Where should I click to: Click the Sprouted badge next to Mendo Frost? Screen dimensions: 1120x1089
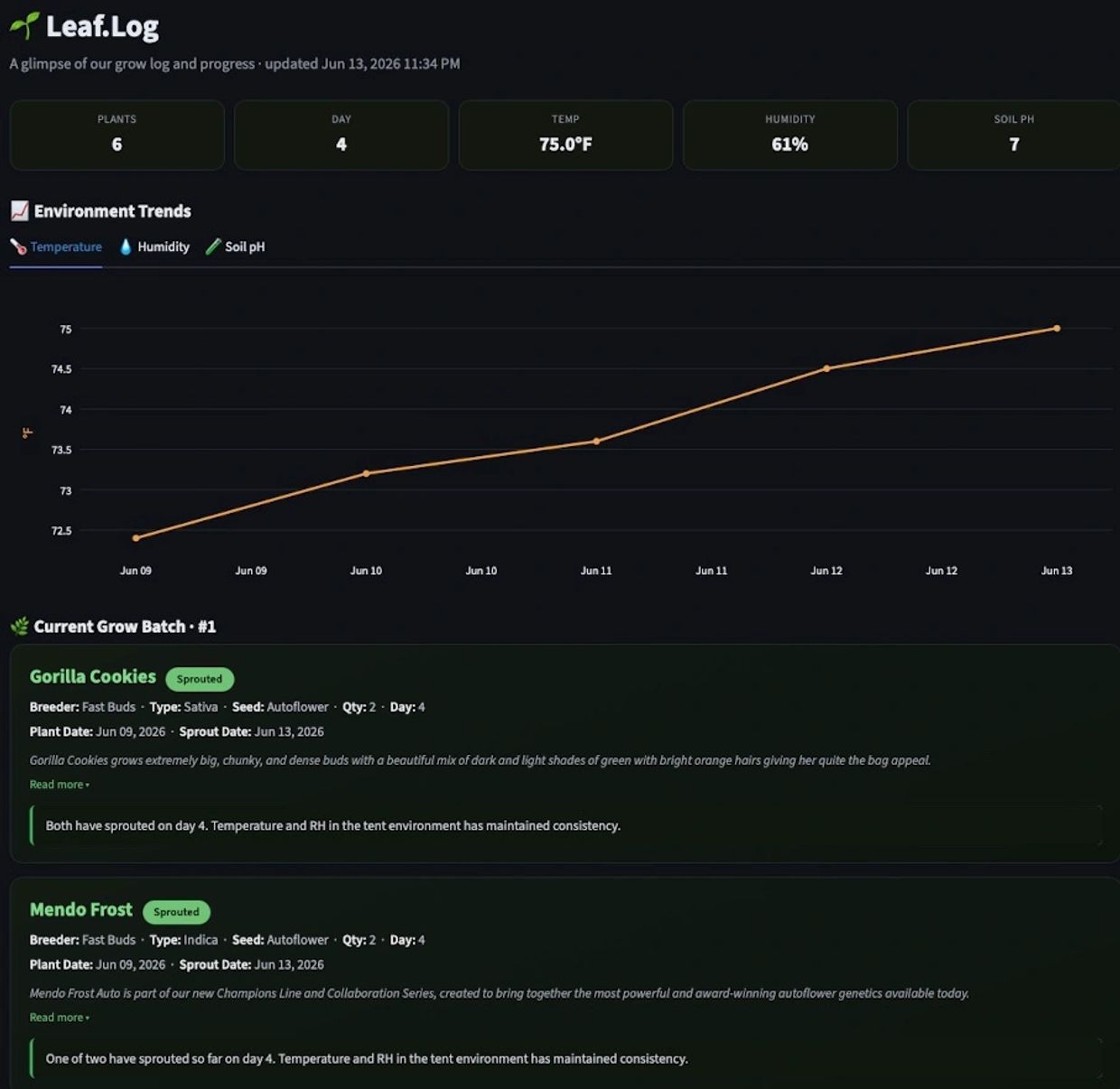[176, 912]
